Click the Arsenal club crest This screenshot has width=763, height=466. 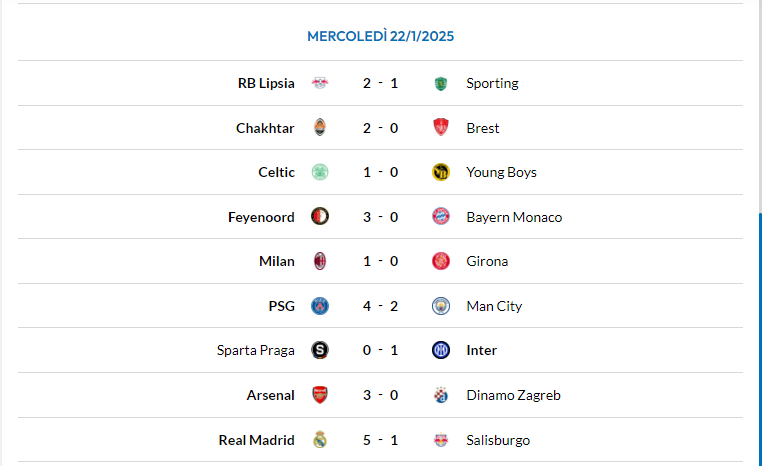pos(320,395)
